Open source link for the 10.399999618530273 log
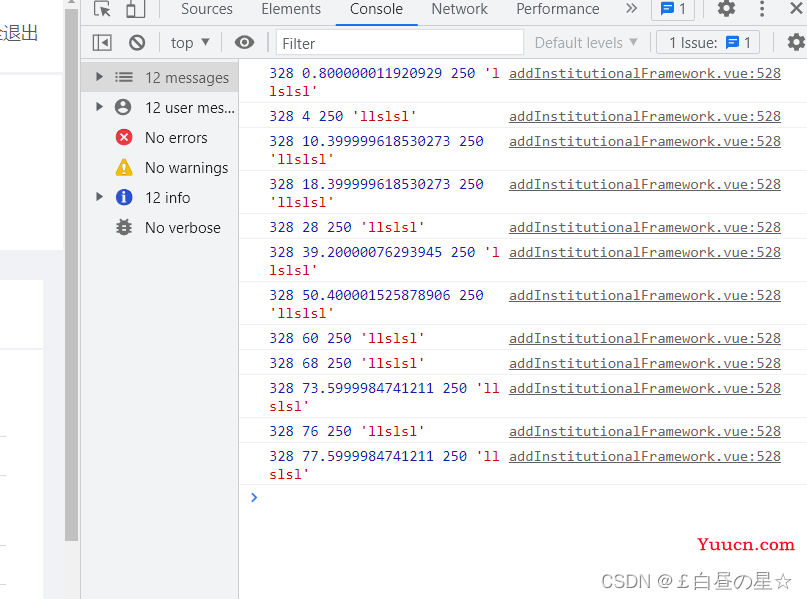 click(x=645, y=142)
